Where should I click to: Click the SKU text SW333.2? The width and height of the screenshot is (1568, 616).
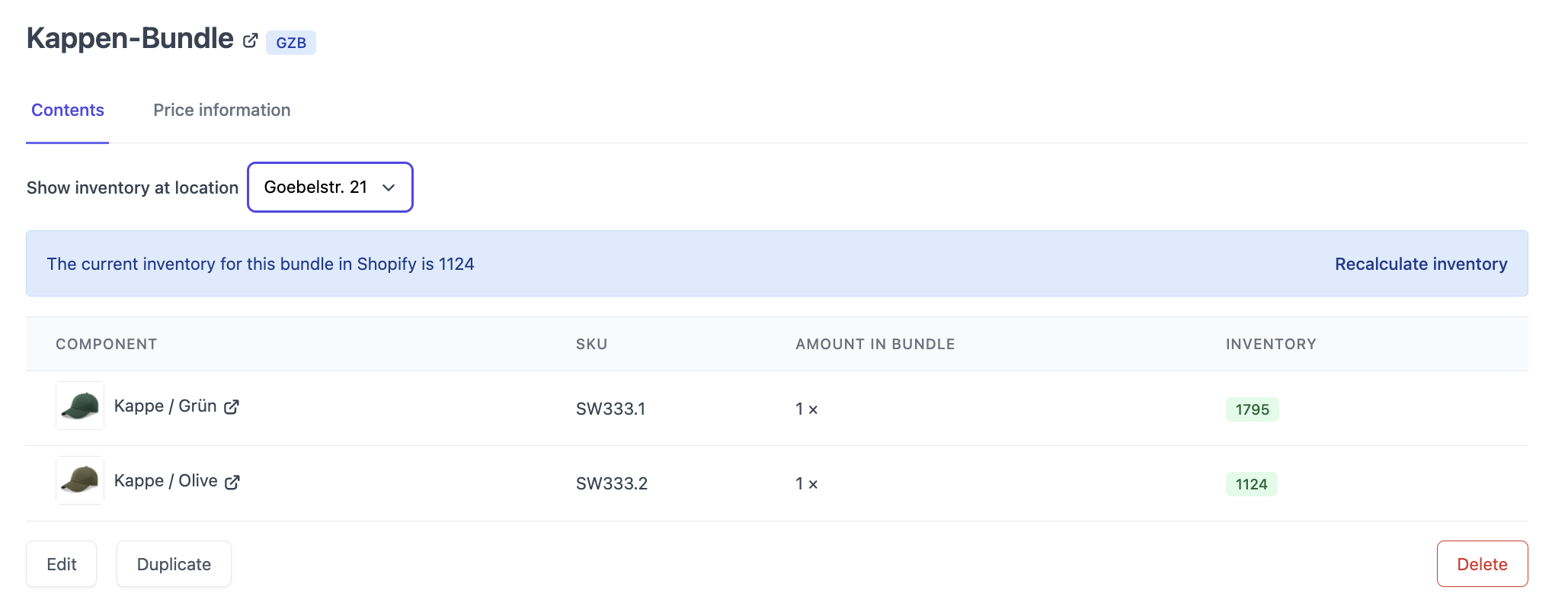611,484
